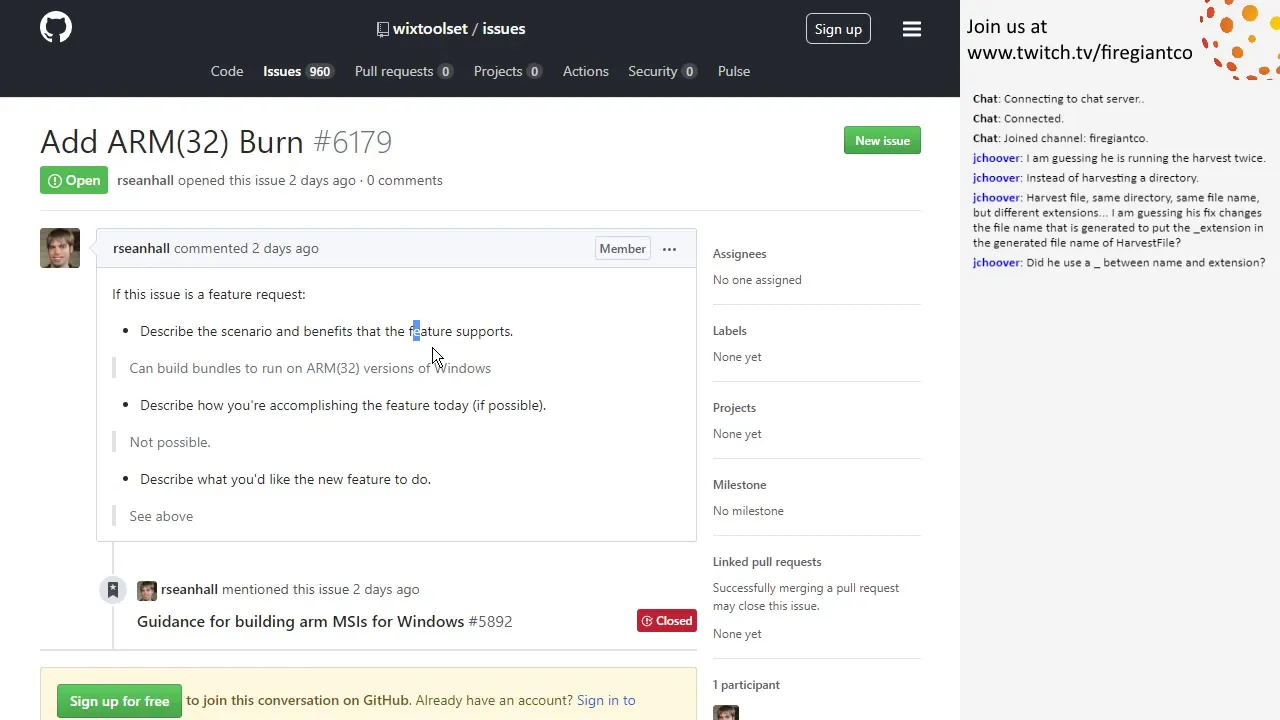Click the issue title 'Add ARM(32) Burn'
Viewport: 1280px width, 720px height.
click(x=172, y=142)
